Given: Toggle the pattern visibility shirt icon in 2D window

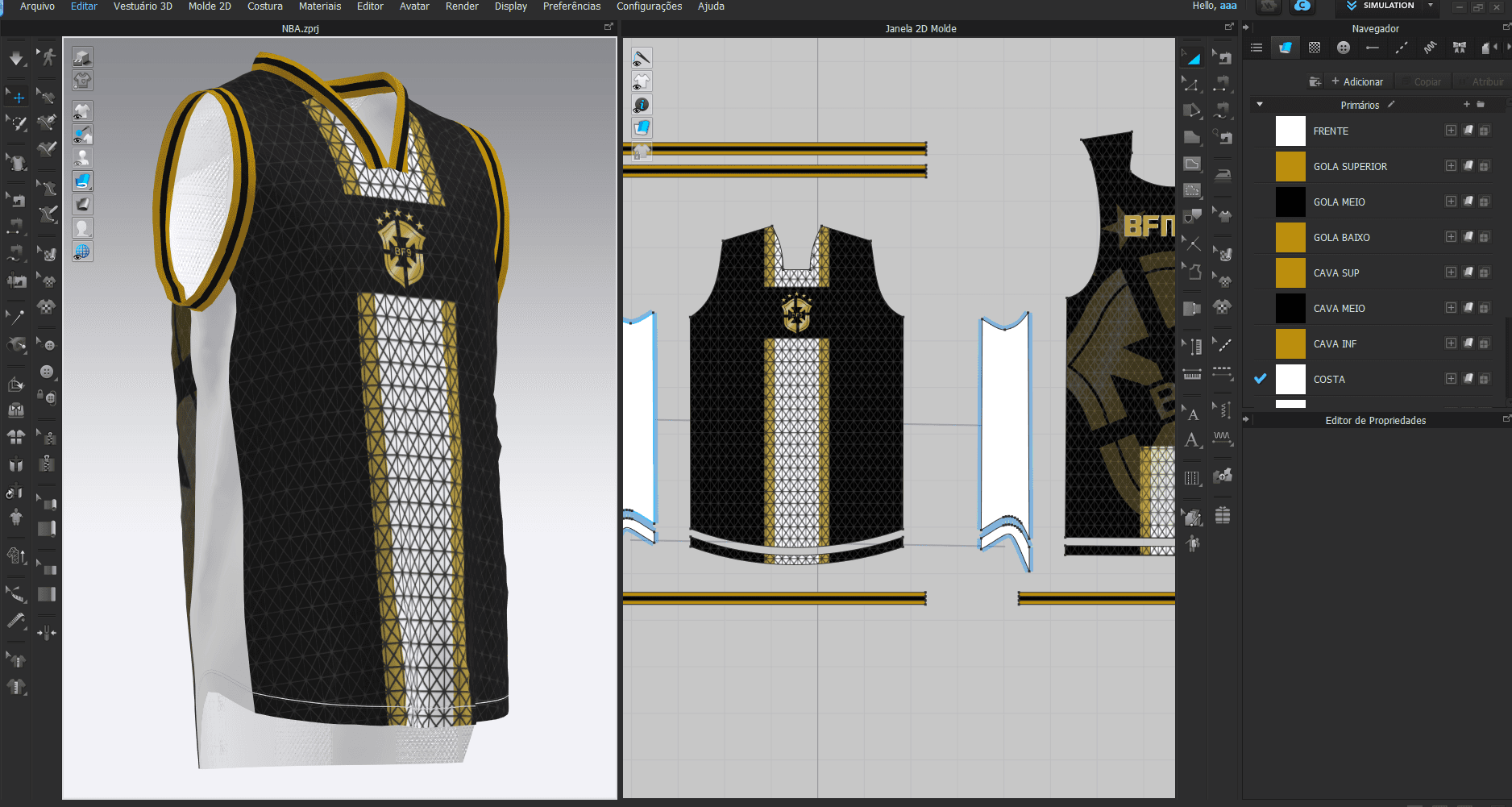Looking at the screenshot, I should 642,81.
